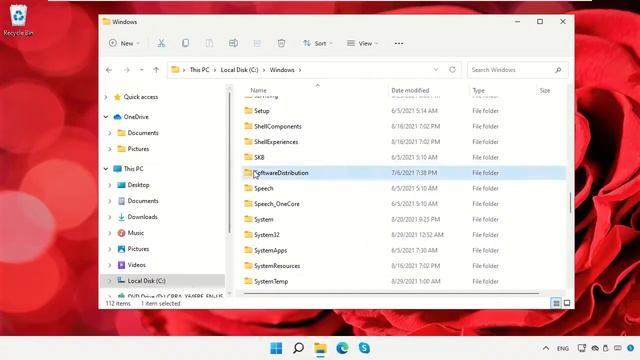Open Microsoft Edge from the taskbar
This screenshot has width=640, height=360.
(342, 348)
